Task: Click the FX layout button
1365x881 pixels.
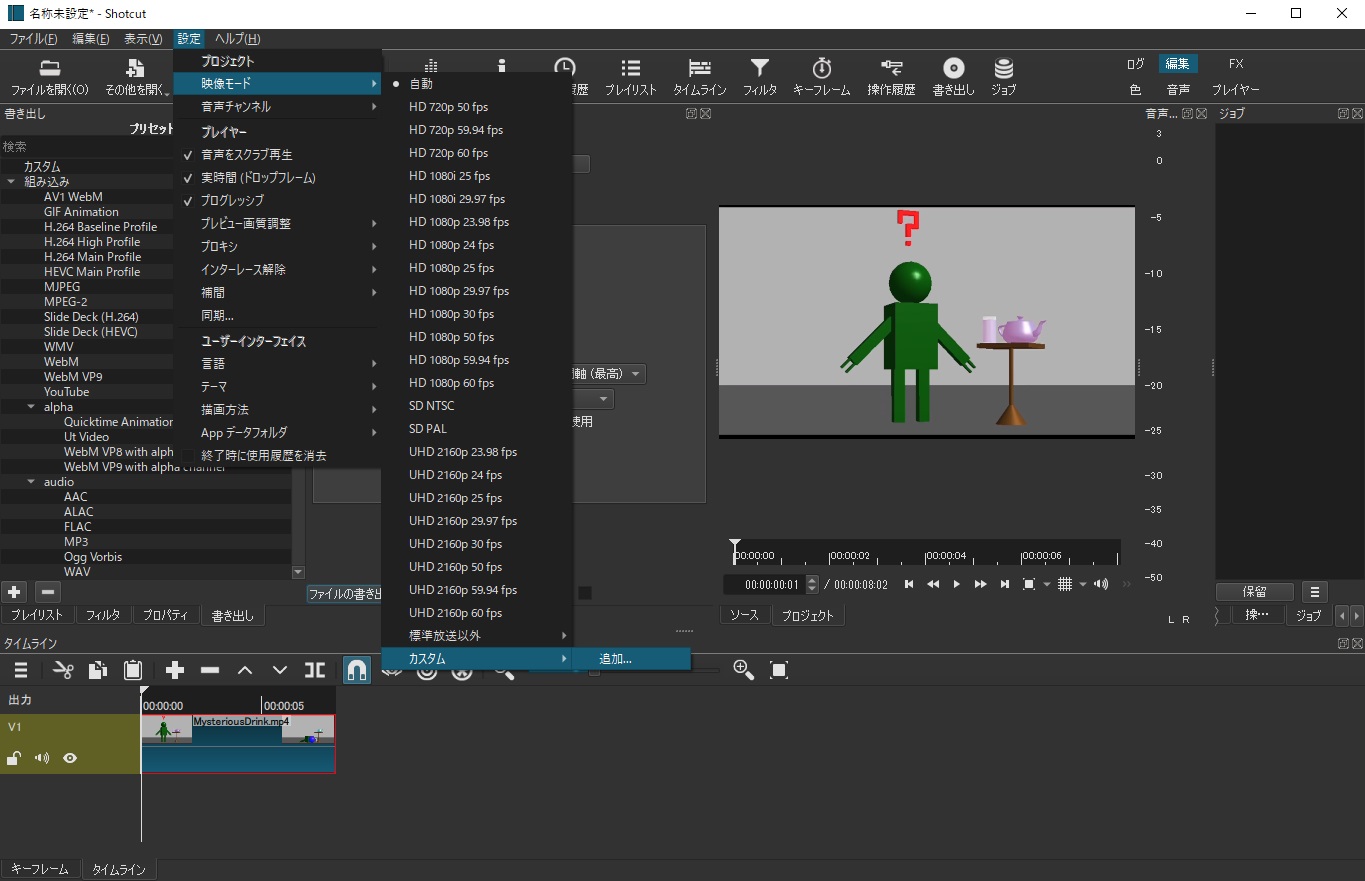Action: click(1236, 64)
